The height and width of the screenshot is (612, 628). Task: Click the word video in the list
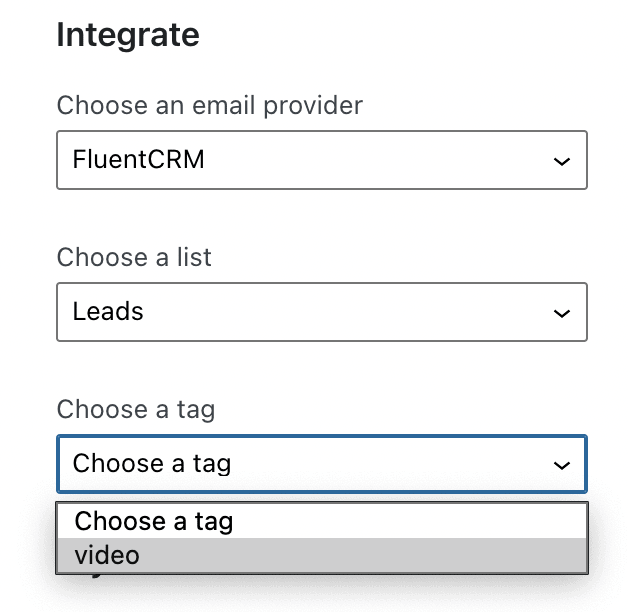click(x=107, y=556)
